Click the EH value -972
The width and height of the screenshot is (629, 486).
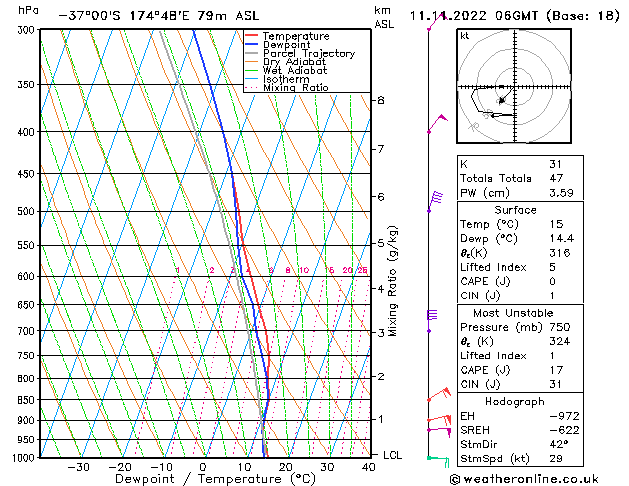point(564,416)
